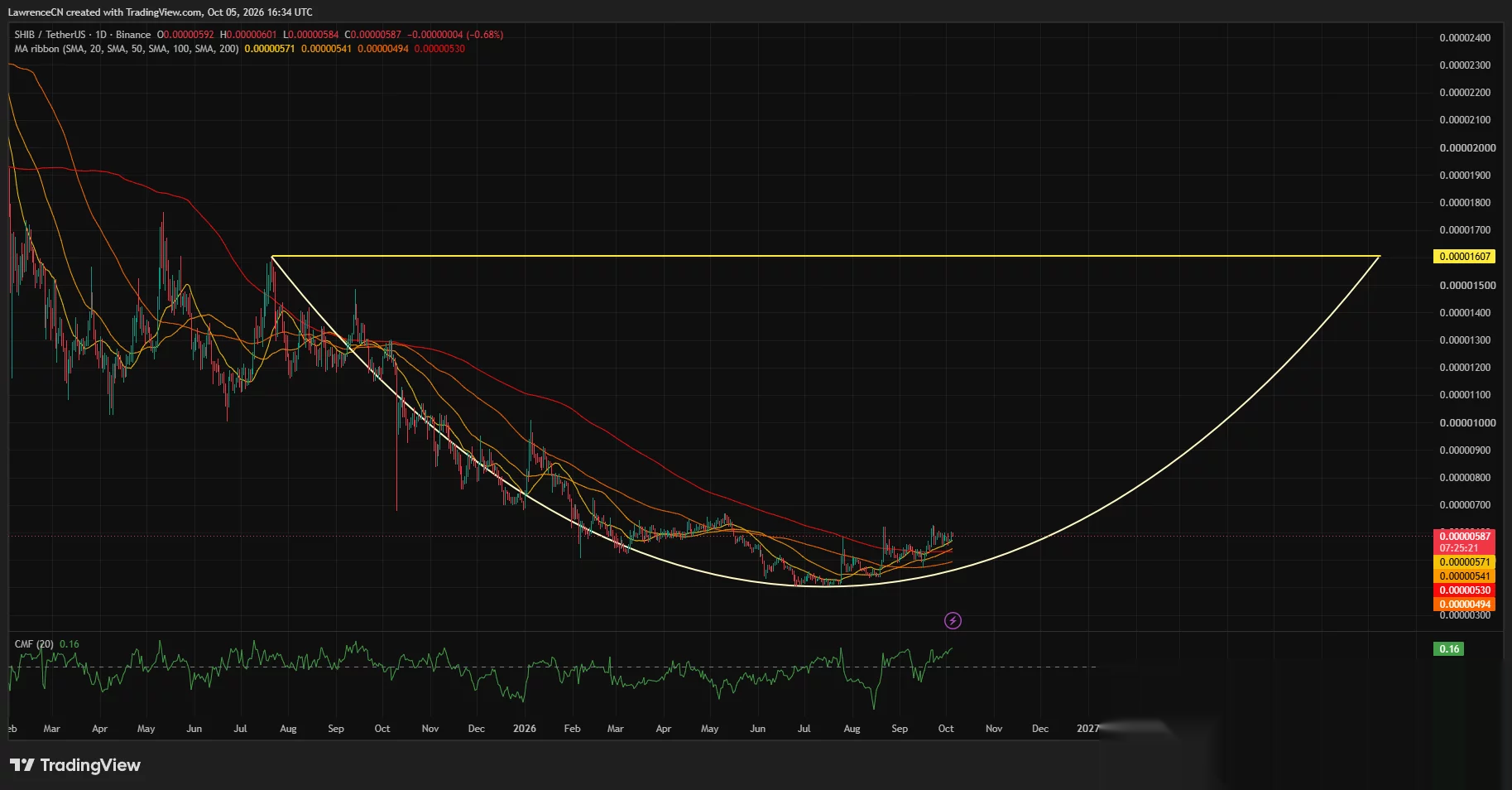
Task: Select the MA ribbon indicator legend
Action: (127, 49)
